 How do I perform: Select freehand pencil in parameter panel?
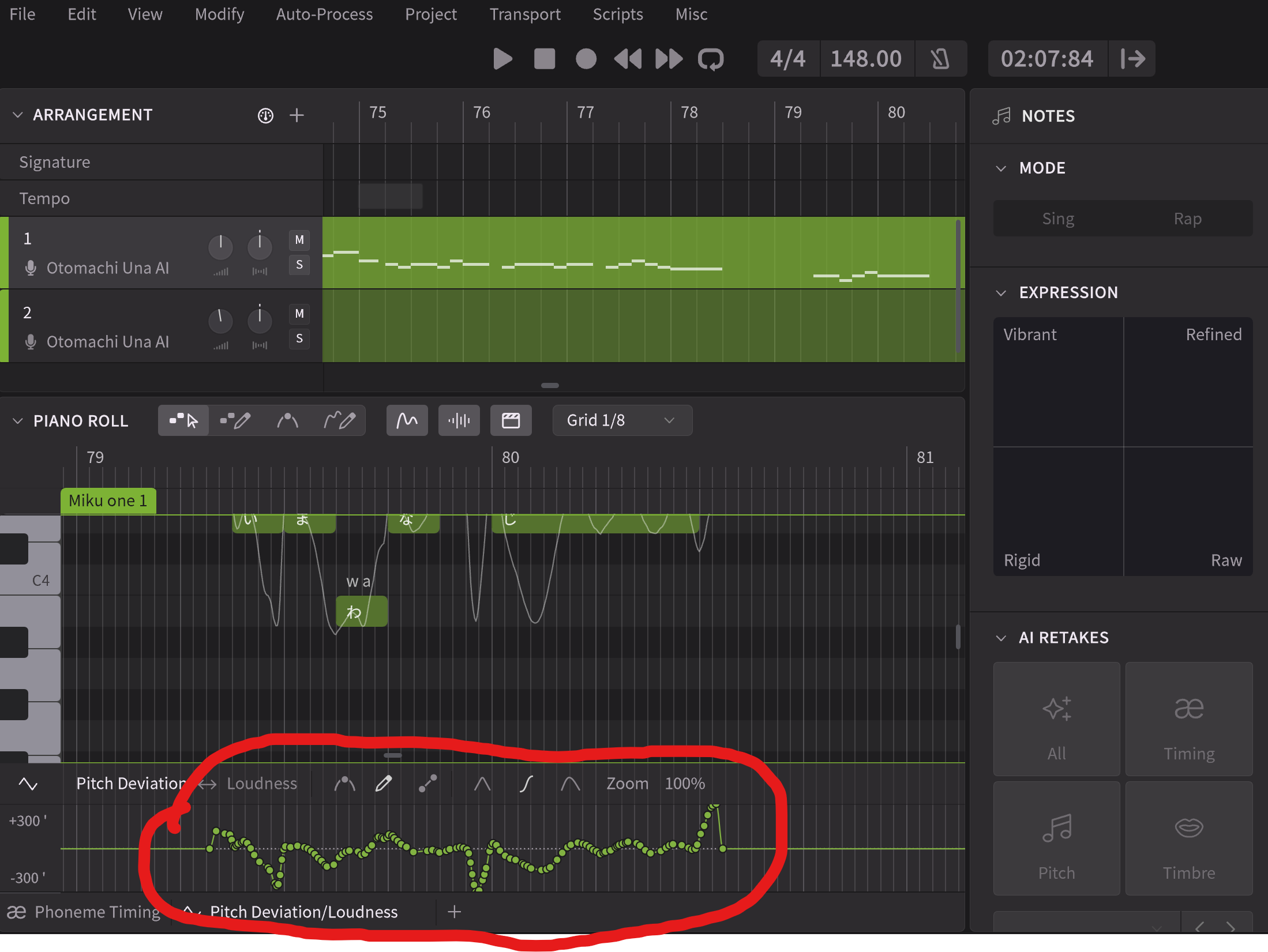[x=384, y=784]
